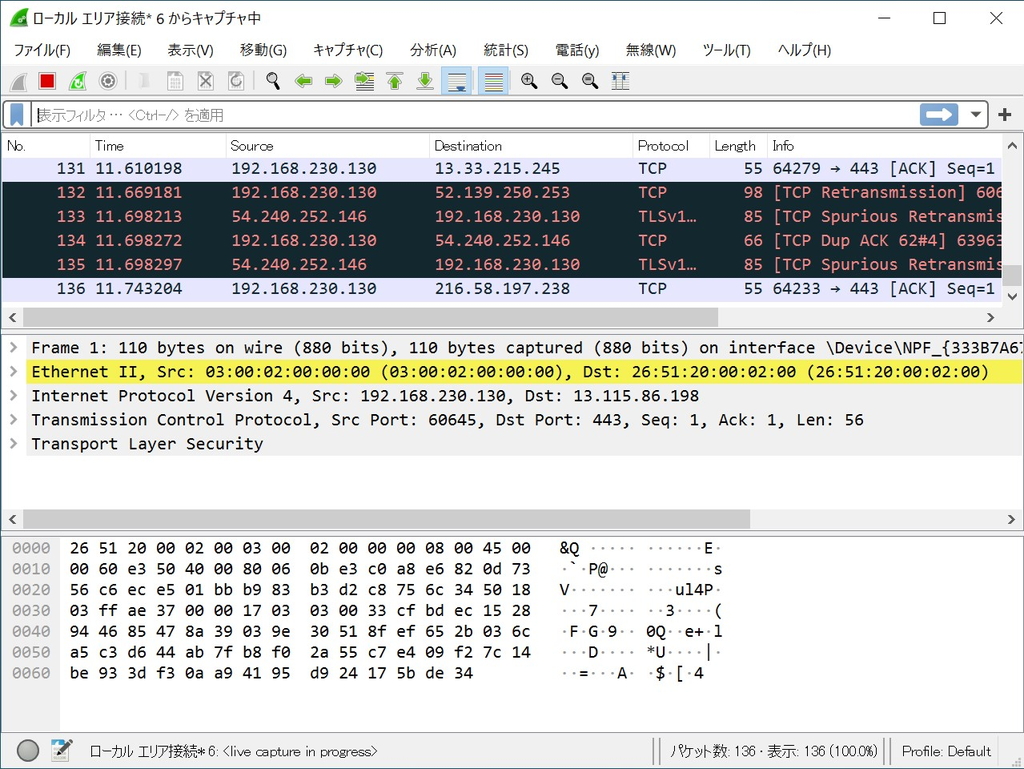This screenshot has height=769, width=1024.
Task: Open the find packet search tool
Action: point(270,81)
